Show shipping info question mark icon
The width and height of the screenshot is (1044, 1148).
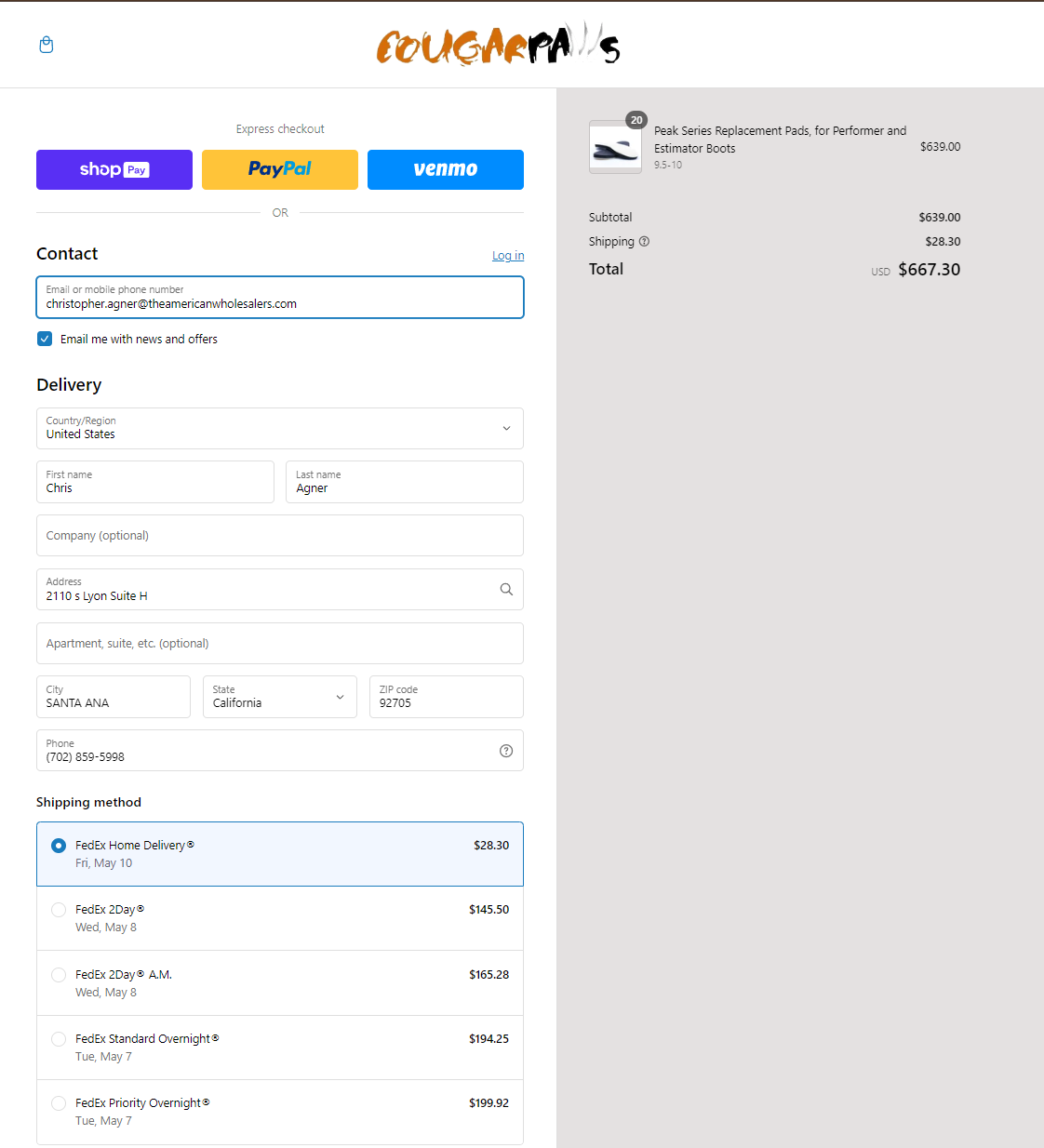coord(644,241)
